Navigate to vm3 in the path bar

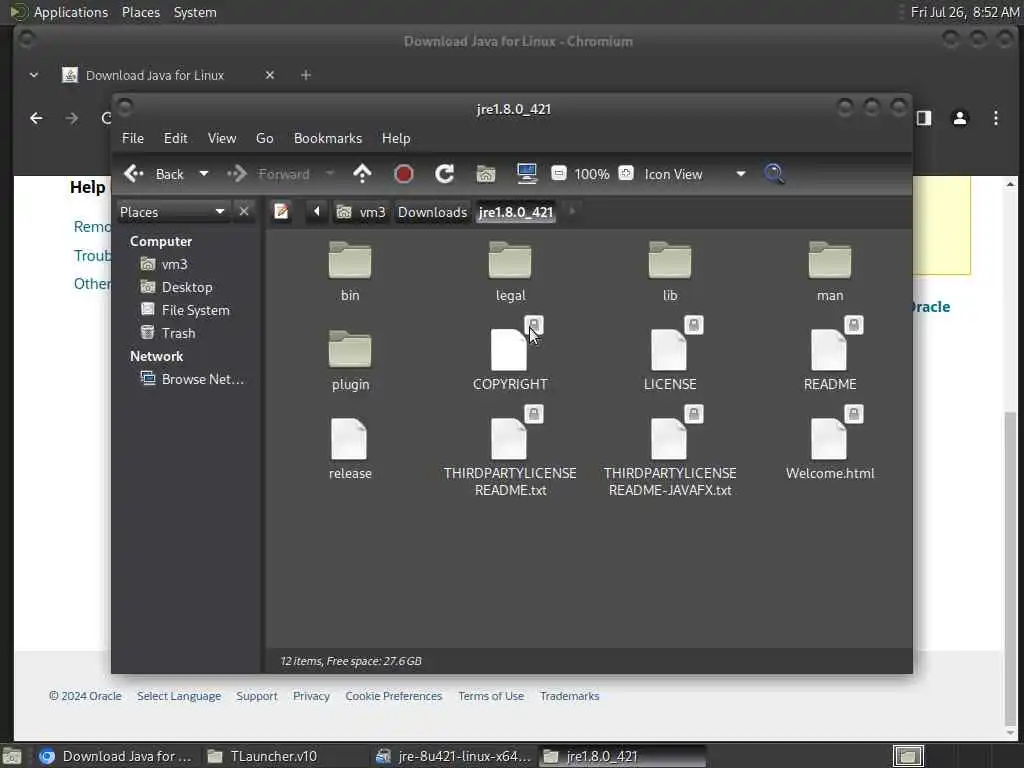361,212
